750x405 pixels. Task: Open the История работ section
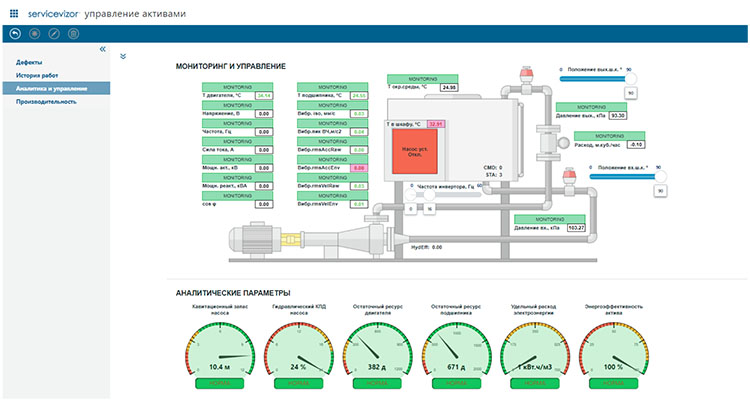tap(37, 75)
